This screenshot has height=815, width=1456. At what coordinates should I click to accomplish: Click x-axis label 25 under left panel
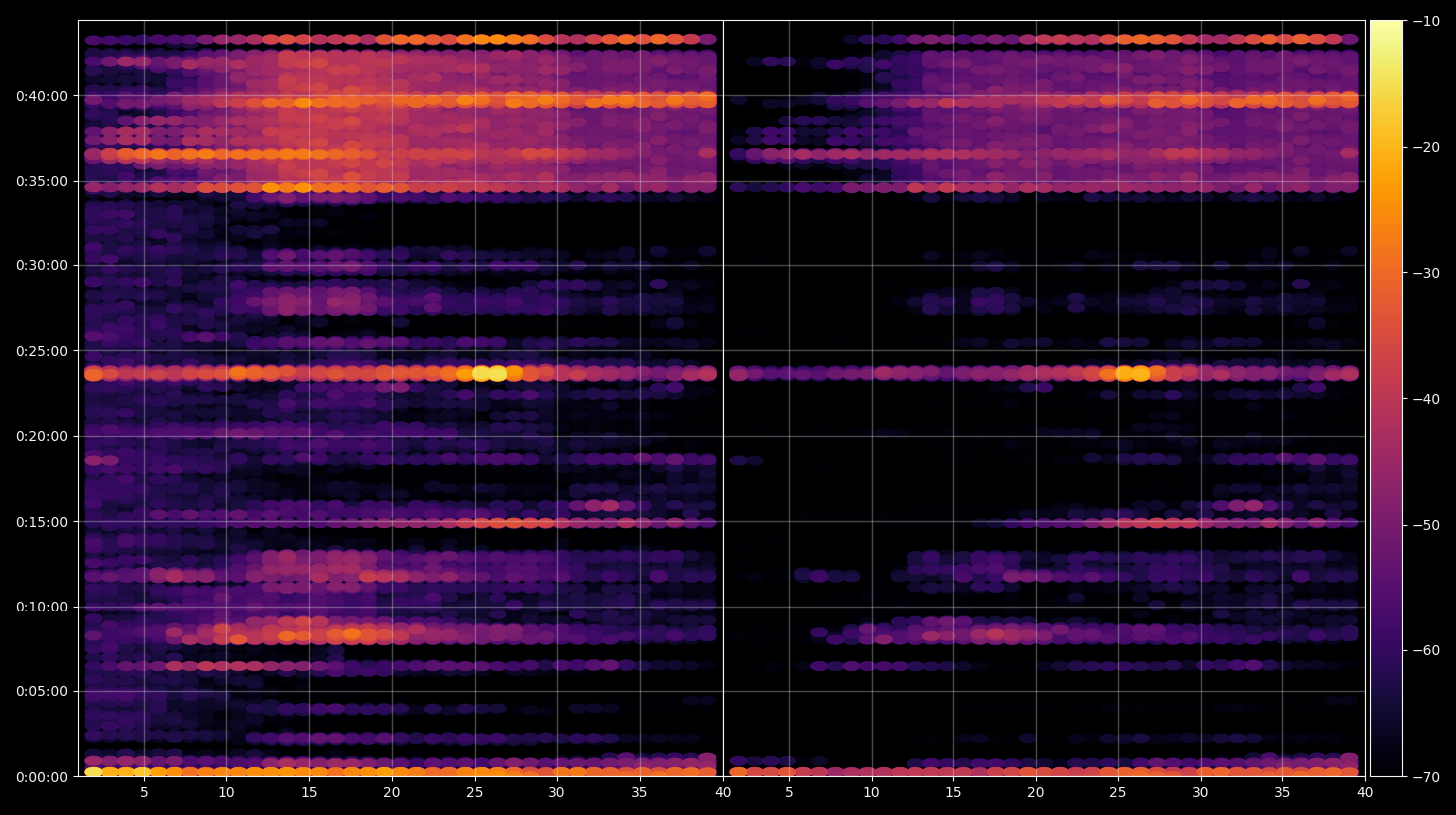click(475, 793)
